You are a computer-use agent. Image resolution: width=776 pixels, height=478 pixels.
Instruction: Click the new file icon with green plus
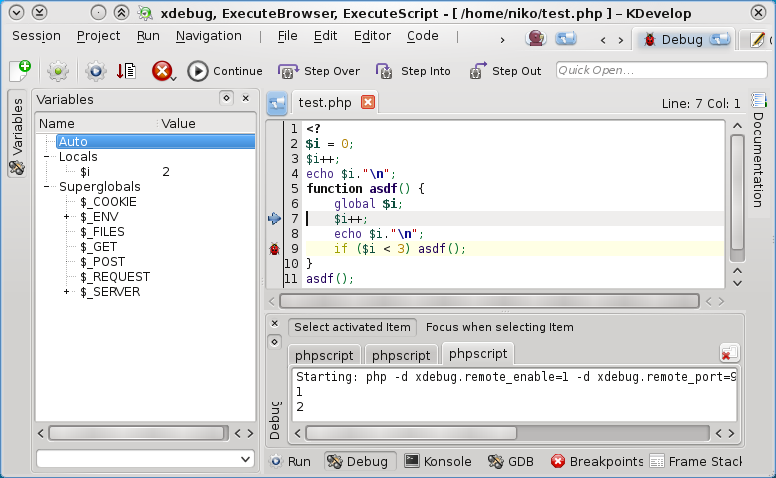pos(20,71)
